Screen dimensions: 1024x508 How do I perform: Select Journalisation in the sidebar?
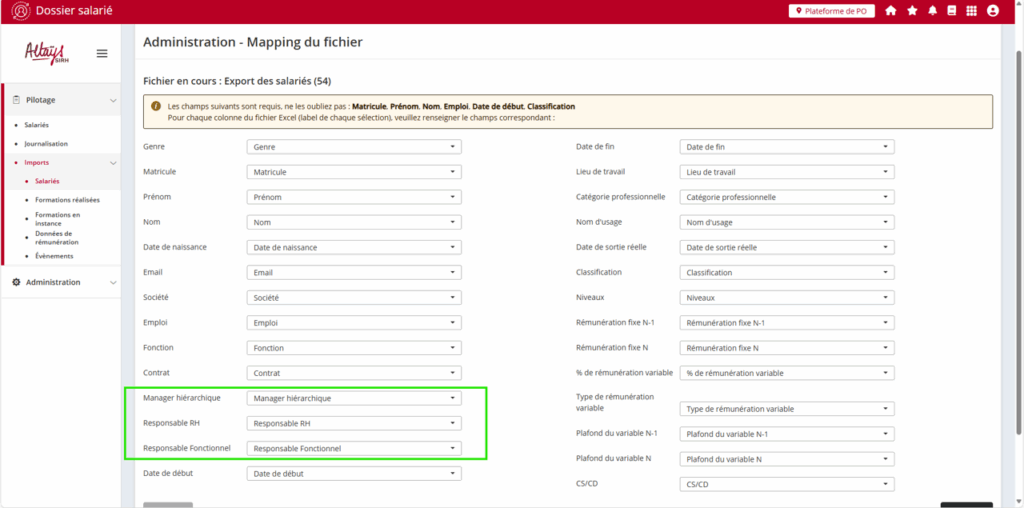[x=46, y=143]
